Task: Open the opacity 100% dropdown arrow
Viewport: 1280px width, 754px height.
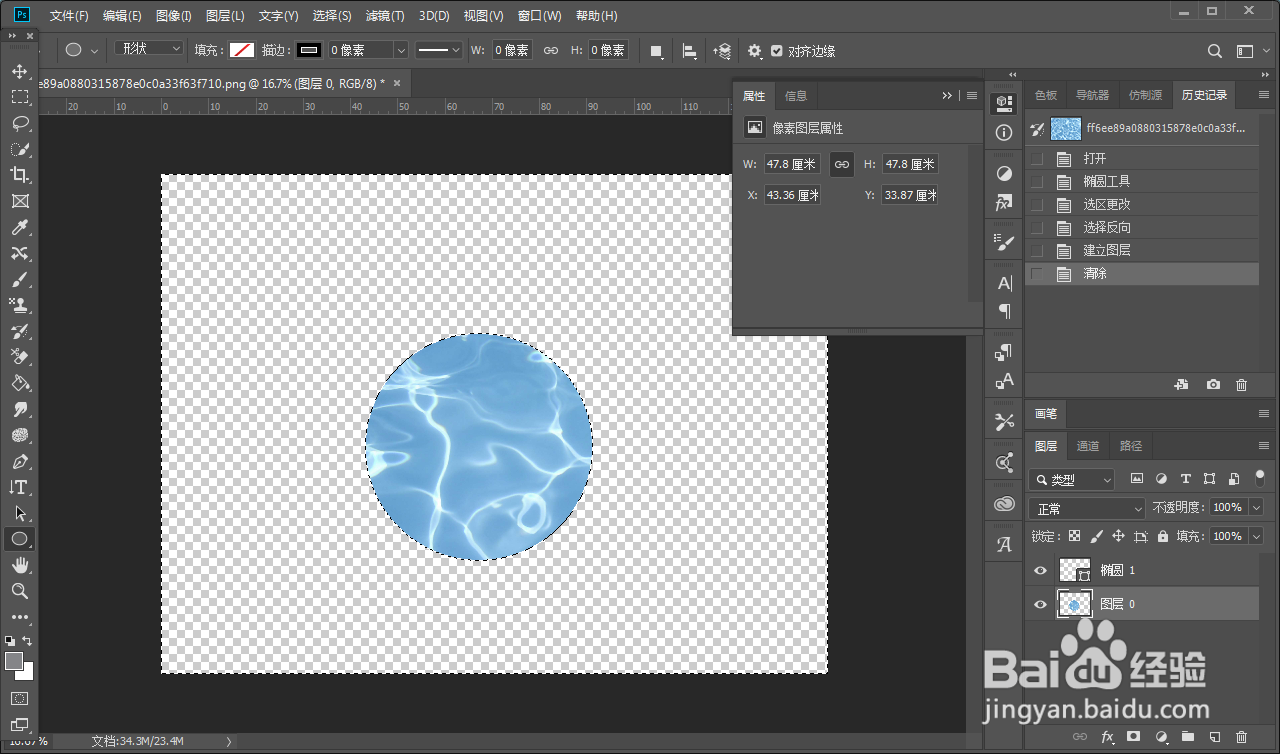Action: point(1257,508)
